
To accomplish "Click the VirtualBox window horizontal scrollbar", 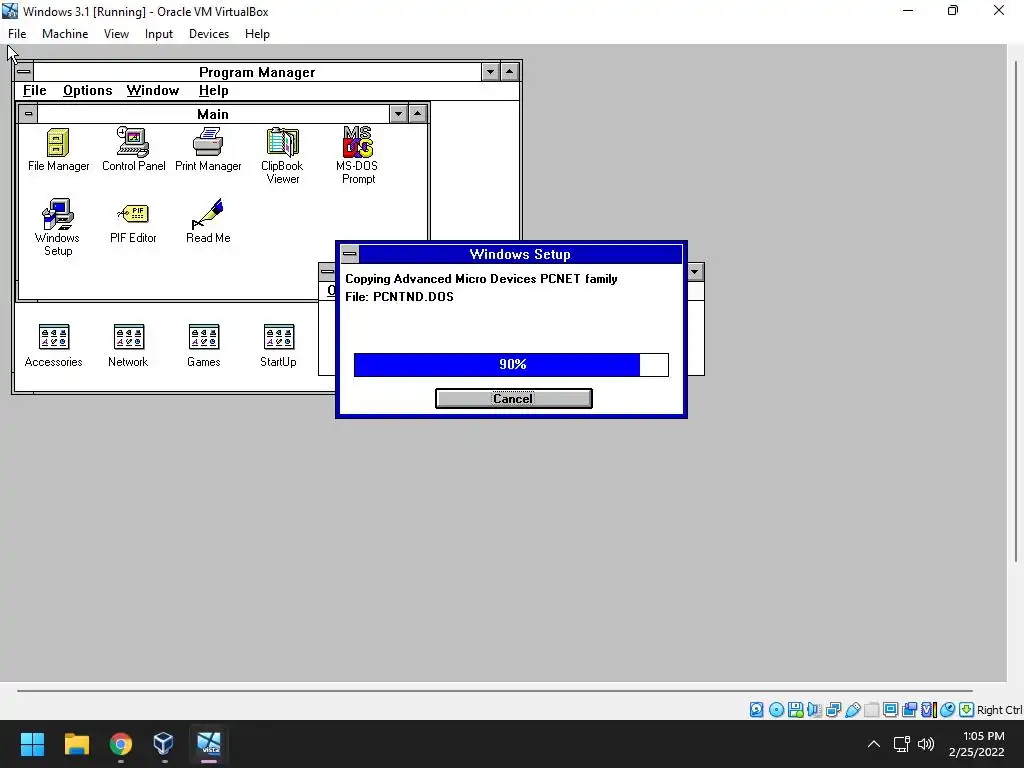I will (494, 690).
